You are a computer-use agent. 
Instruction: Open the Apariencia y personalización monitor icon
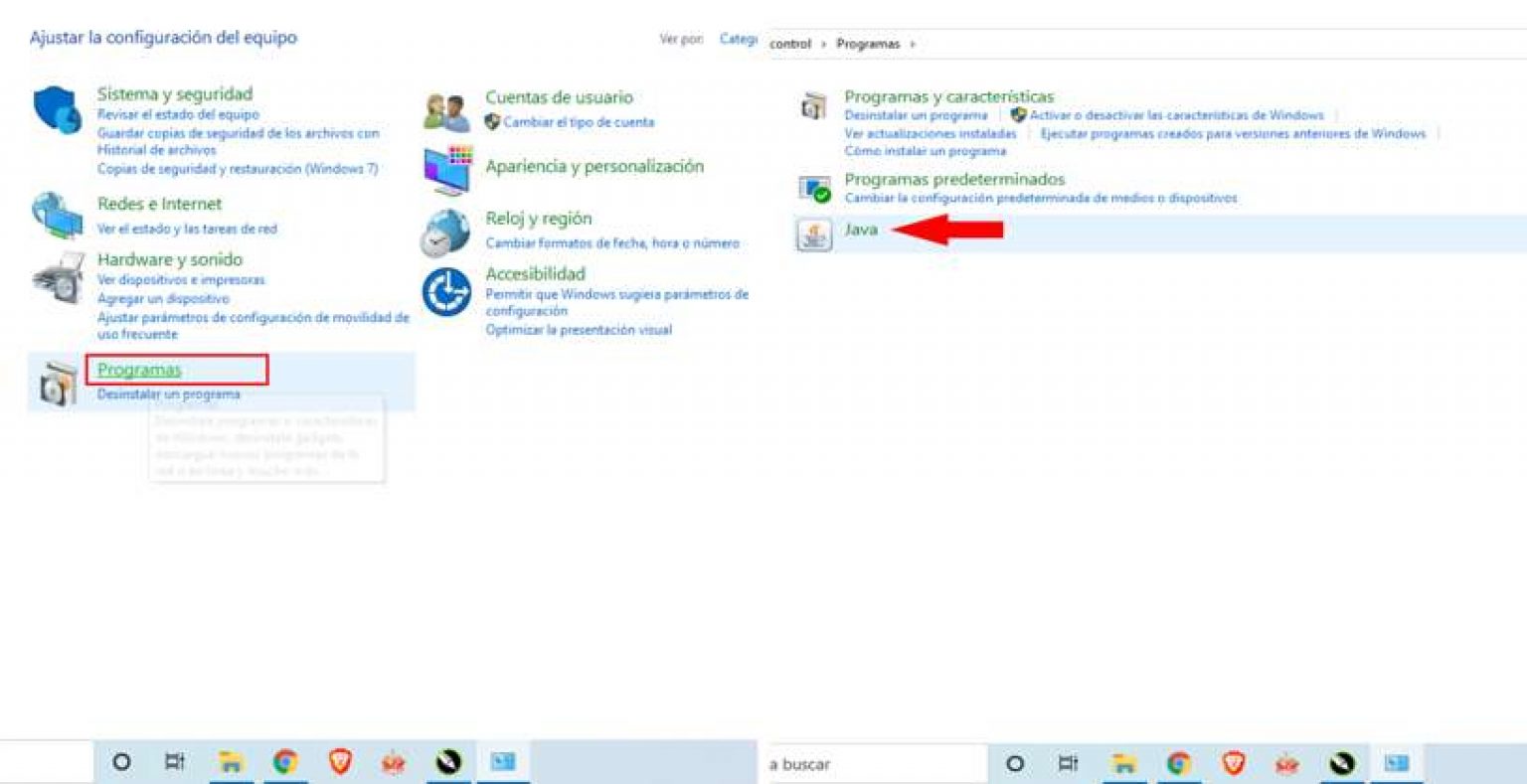pyautogui.click(x=446, y=171)
